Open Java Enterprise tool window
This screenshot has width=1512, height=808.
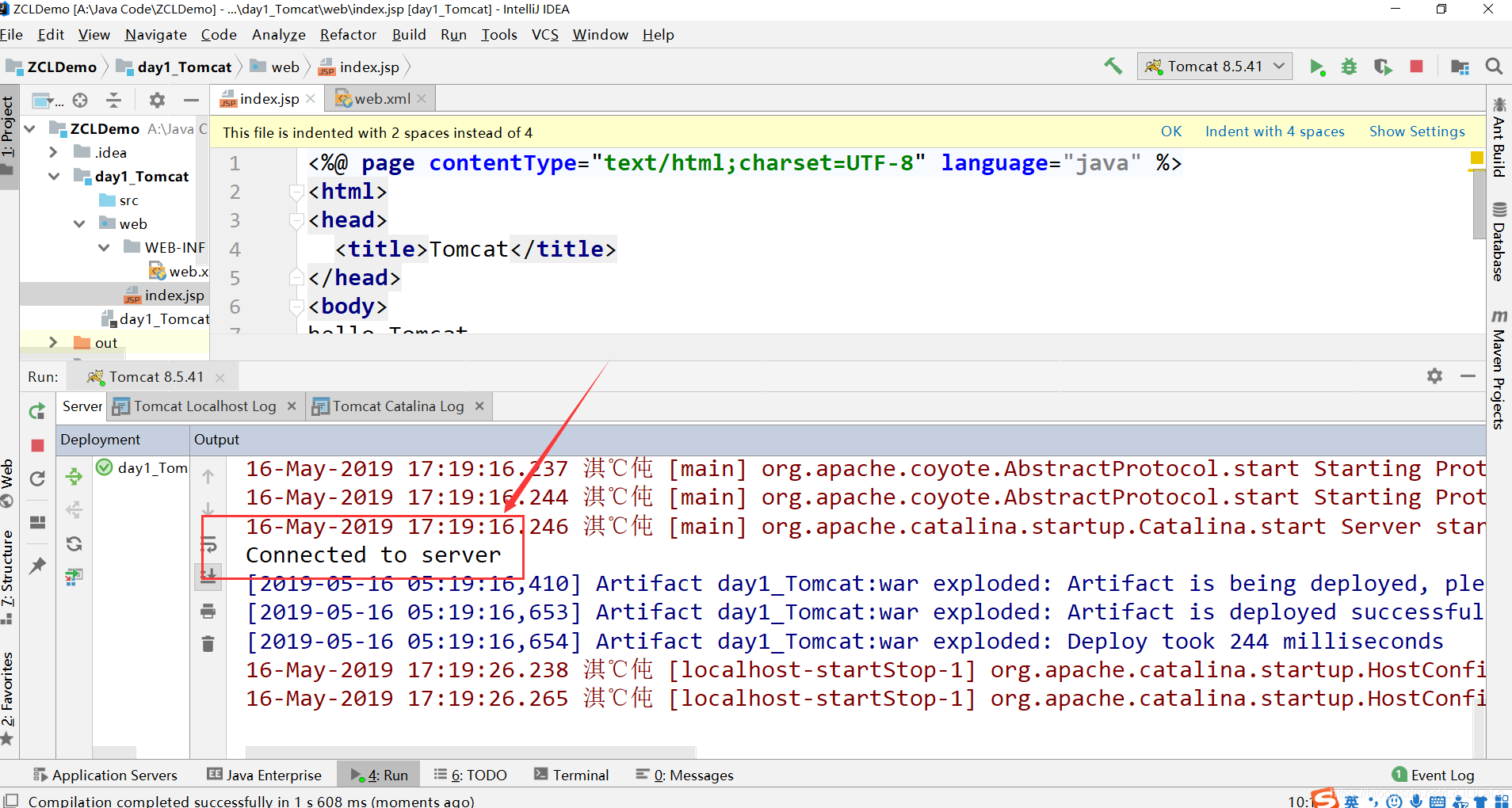265,775
